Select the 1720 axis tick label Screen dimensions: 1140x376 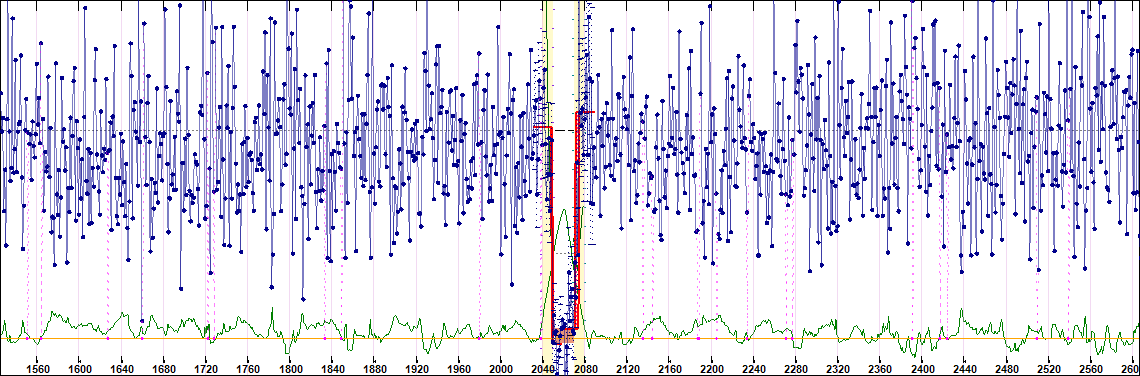pyautogui.click(x=206, y=368)
